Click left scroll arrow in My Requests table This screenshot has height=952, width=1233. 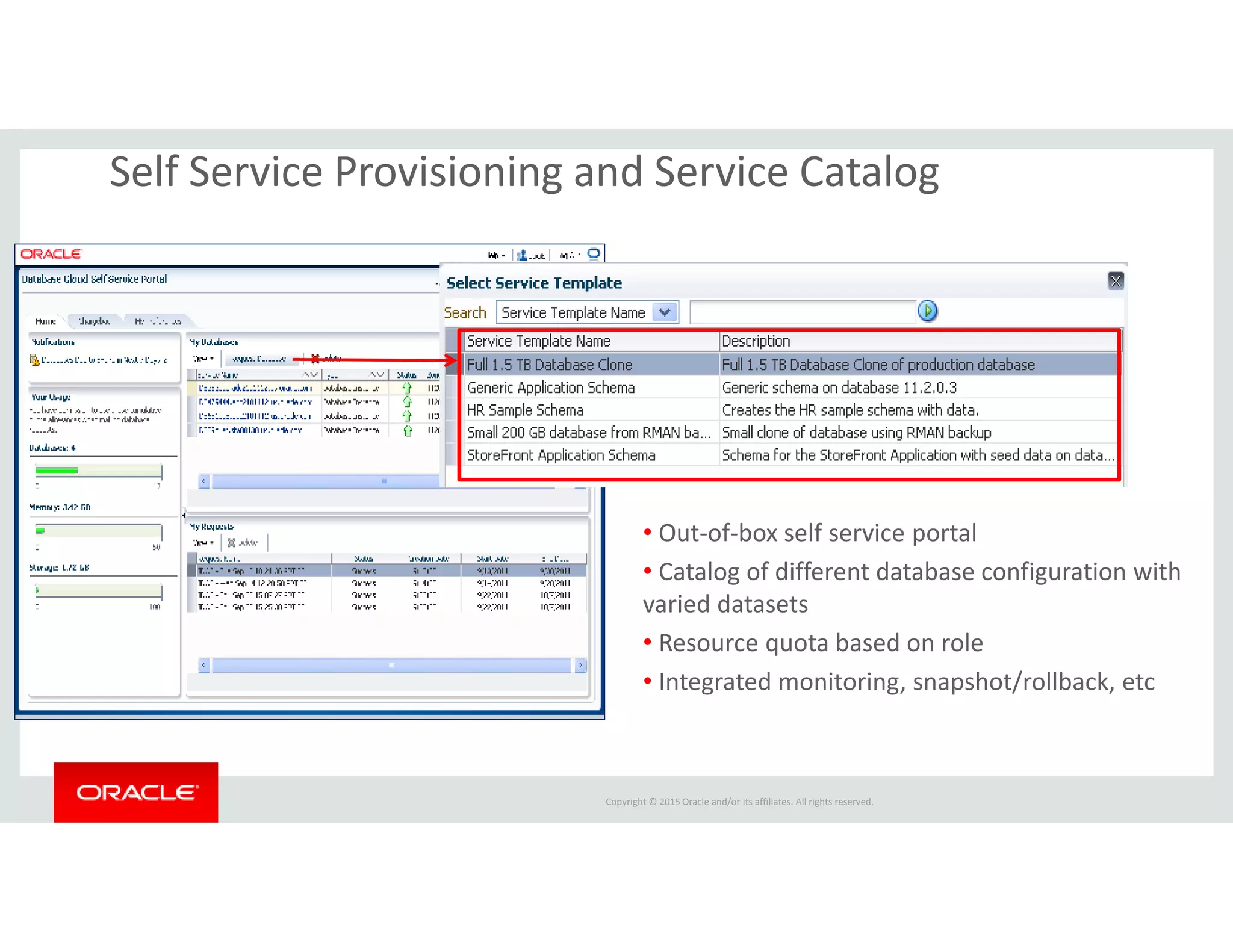click(204, 665)
